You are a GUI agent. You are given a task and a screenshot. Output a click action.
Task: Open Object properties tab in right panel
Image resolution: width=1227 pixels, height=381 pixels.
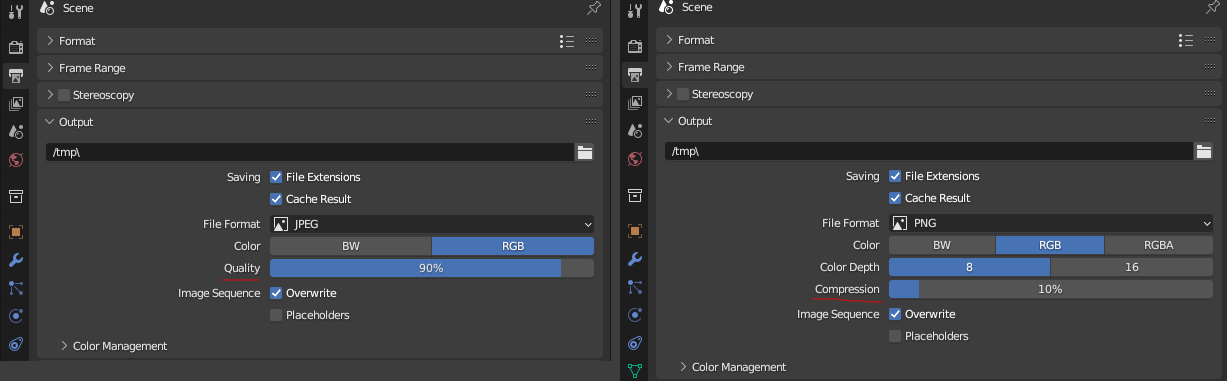(x=634, y=231)
